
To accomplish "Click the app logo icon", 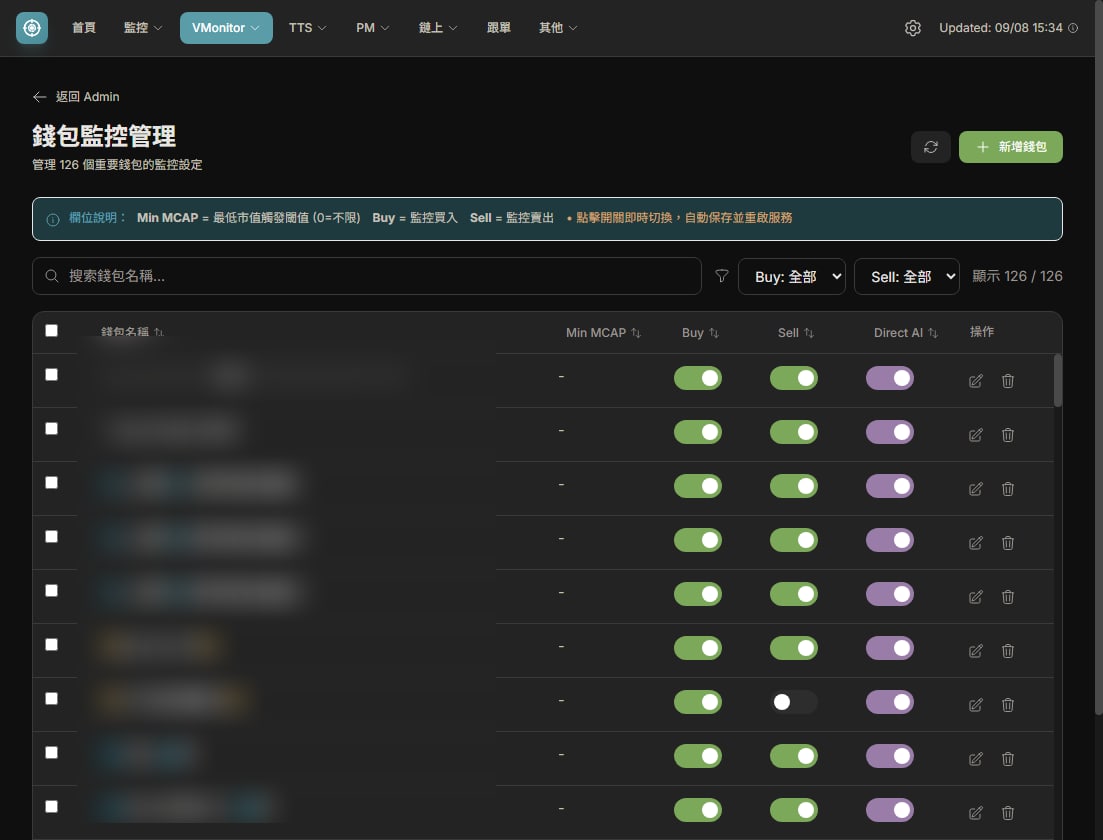I will (x=32, y=27).
